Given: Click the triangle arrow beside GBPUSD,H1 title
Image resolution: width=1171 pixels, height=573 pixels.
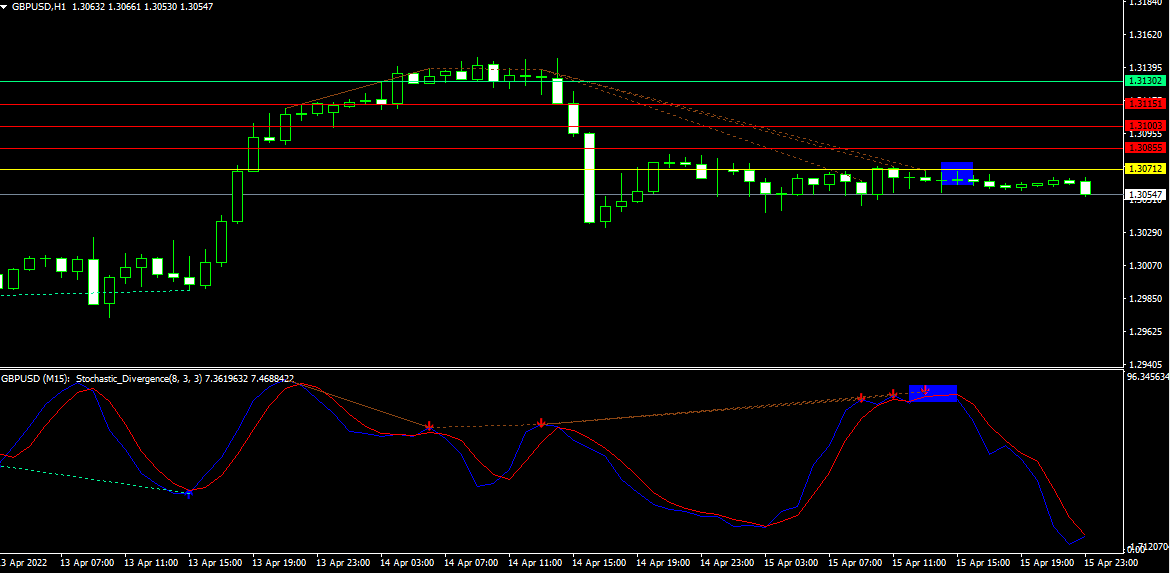Looking at the screenshot, I should coord(5,6).
